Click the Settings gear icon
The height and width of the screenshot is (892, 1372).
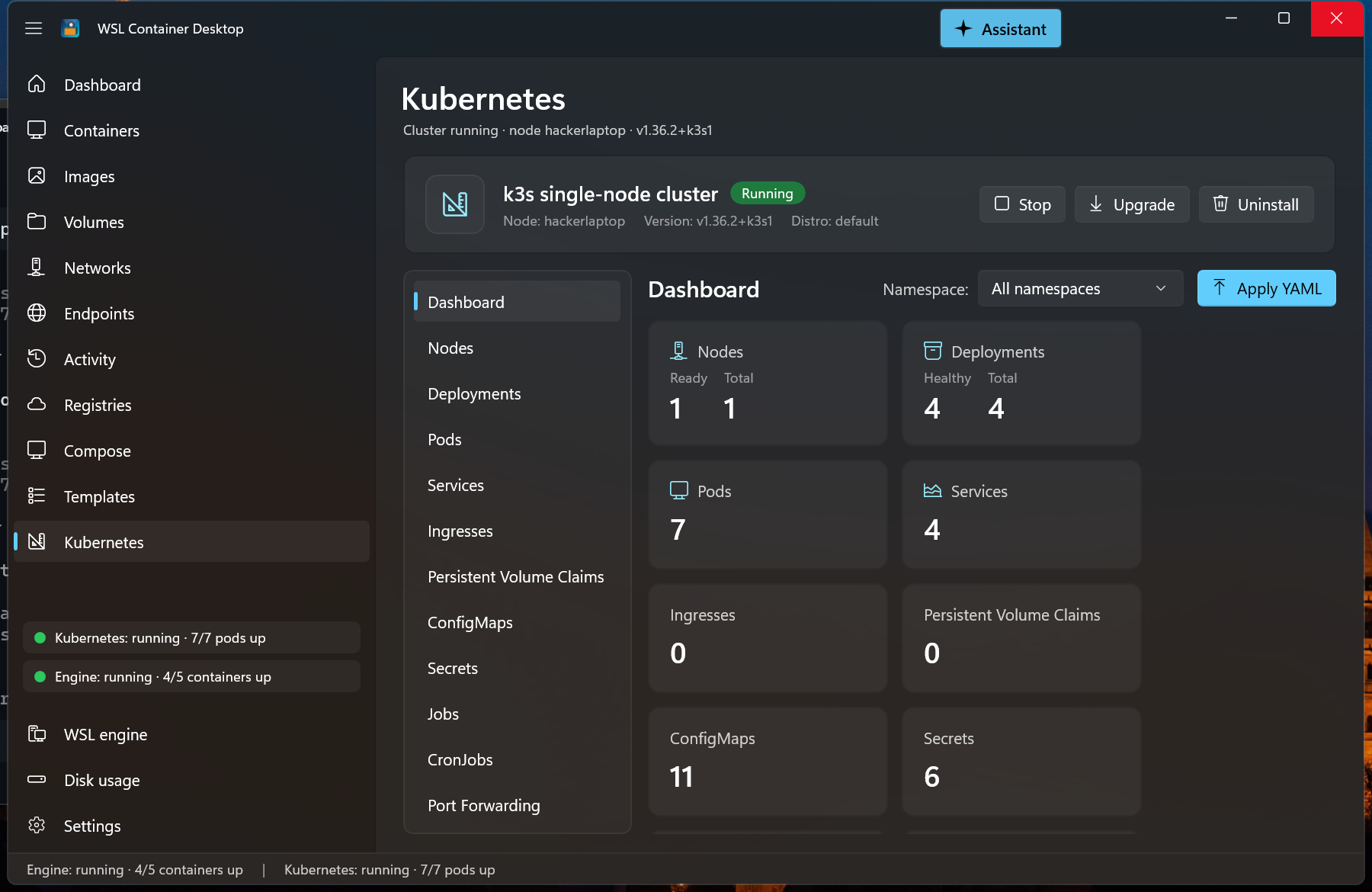[x=37, y=825]
